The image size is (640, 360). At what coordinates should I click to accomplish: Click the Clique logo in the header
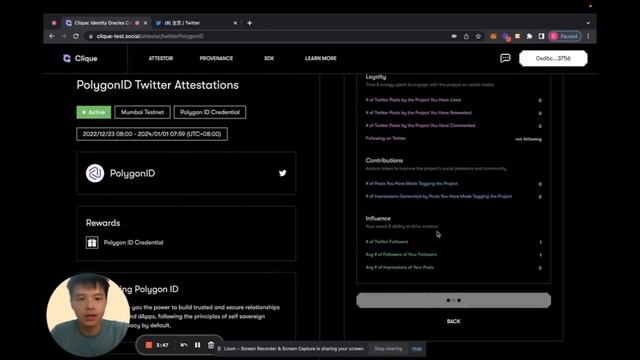point(80,58)
